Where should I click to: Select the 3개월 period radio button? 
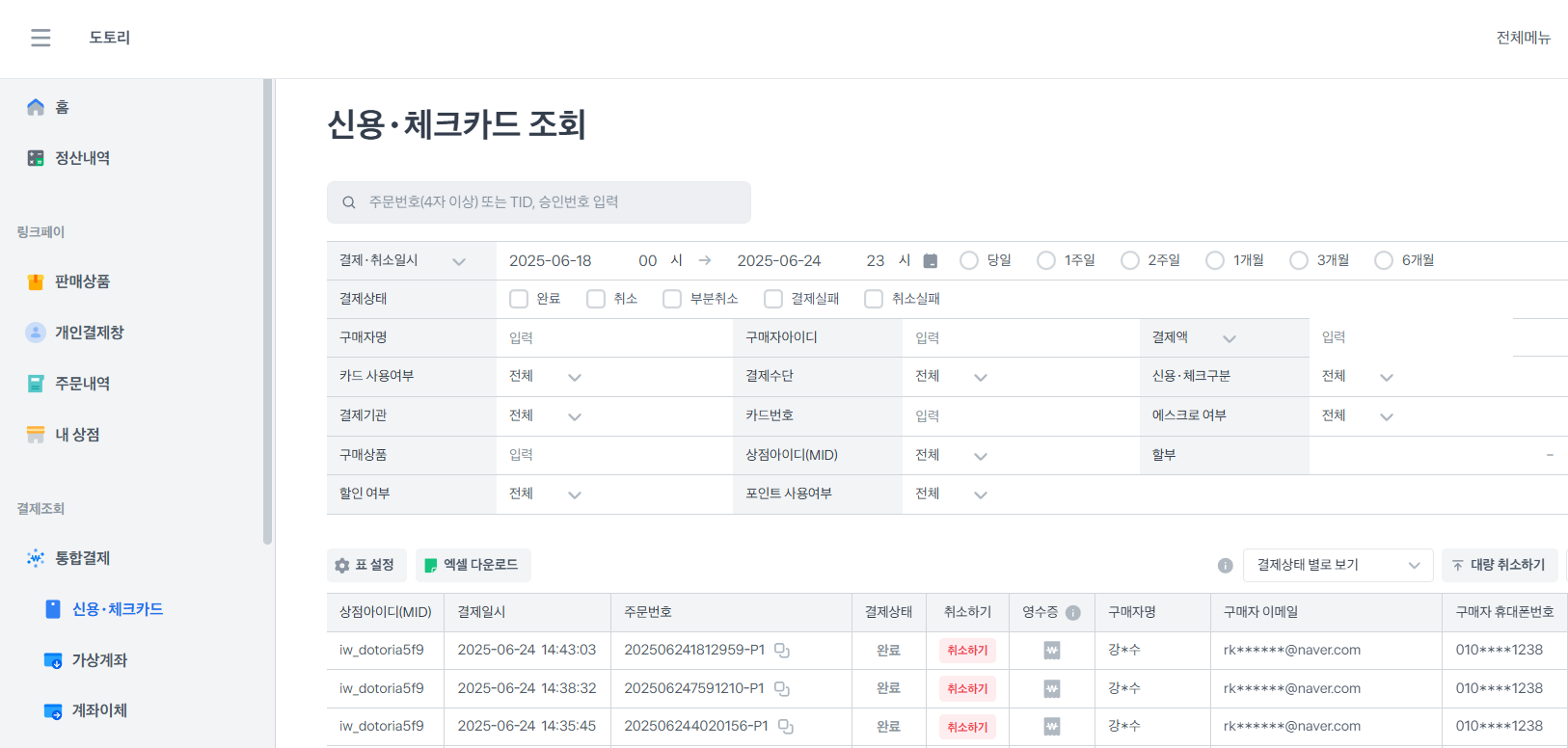coord(1299,260)
